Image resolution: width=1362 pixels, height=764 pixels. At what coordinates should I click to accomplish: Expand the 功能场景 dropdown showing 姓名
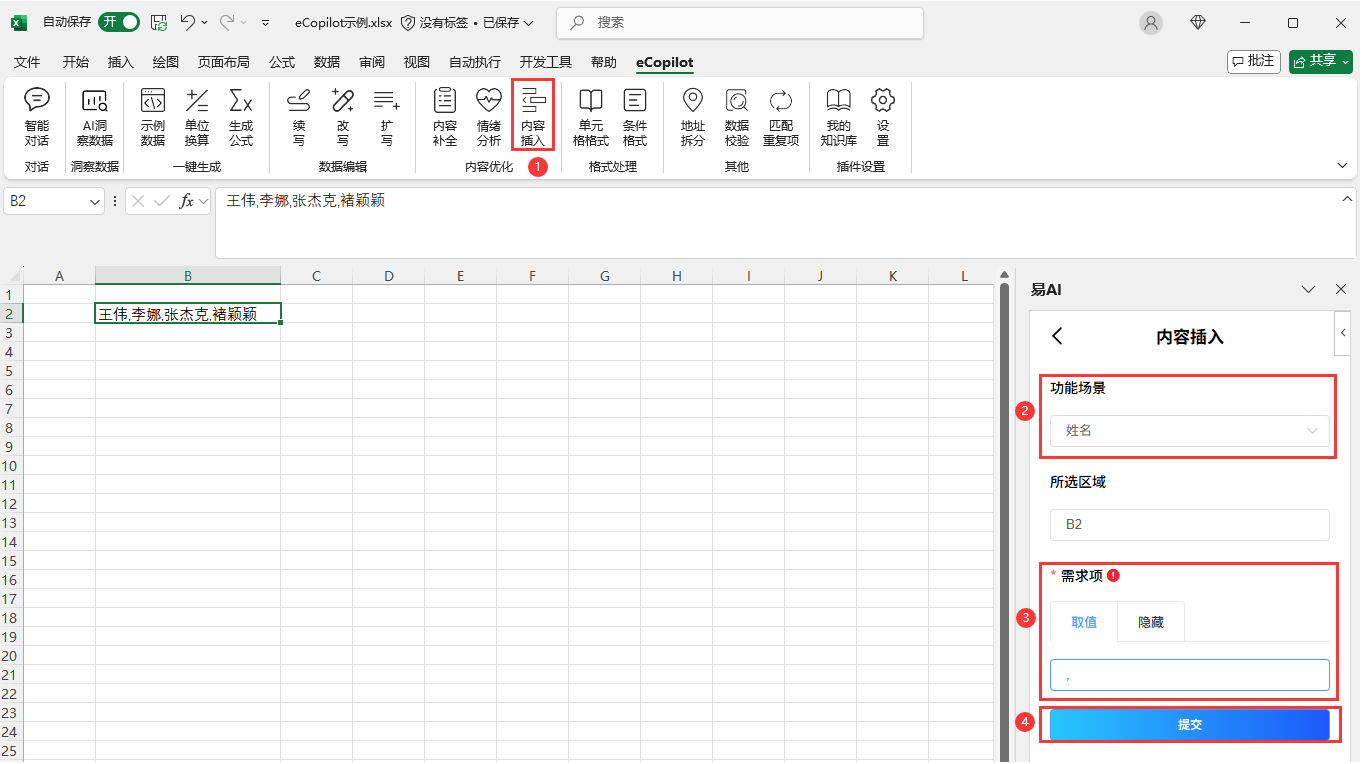click(1189, 431)
